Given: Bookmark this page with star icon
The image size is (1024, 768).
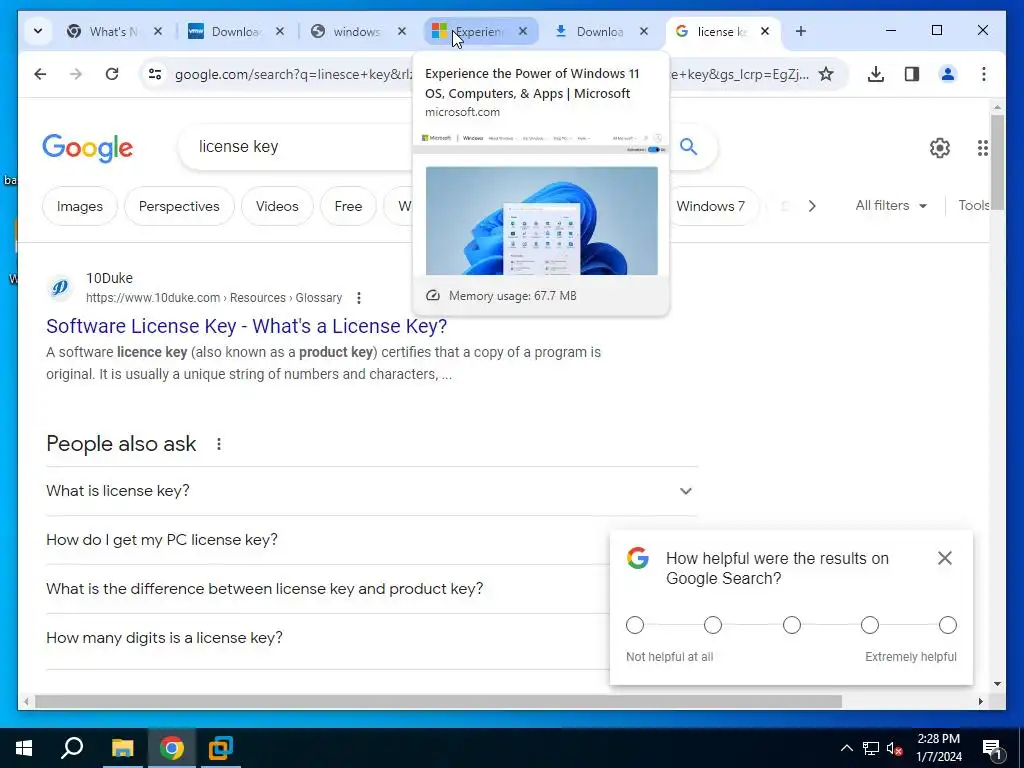Looking at the screenshot, I should pos(825,74).
